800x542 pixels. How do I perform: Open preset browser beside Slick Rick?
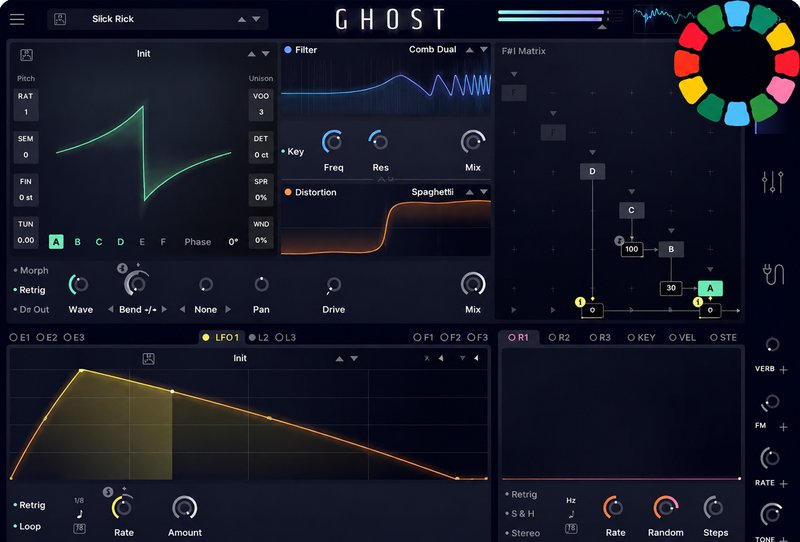(x=60, y=19)
